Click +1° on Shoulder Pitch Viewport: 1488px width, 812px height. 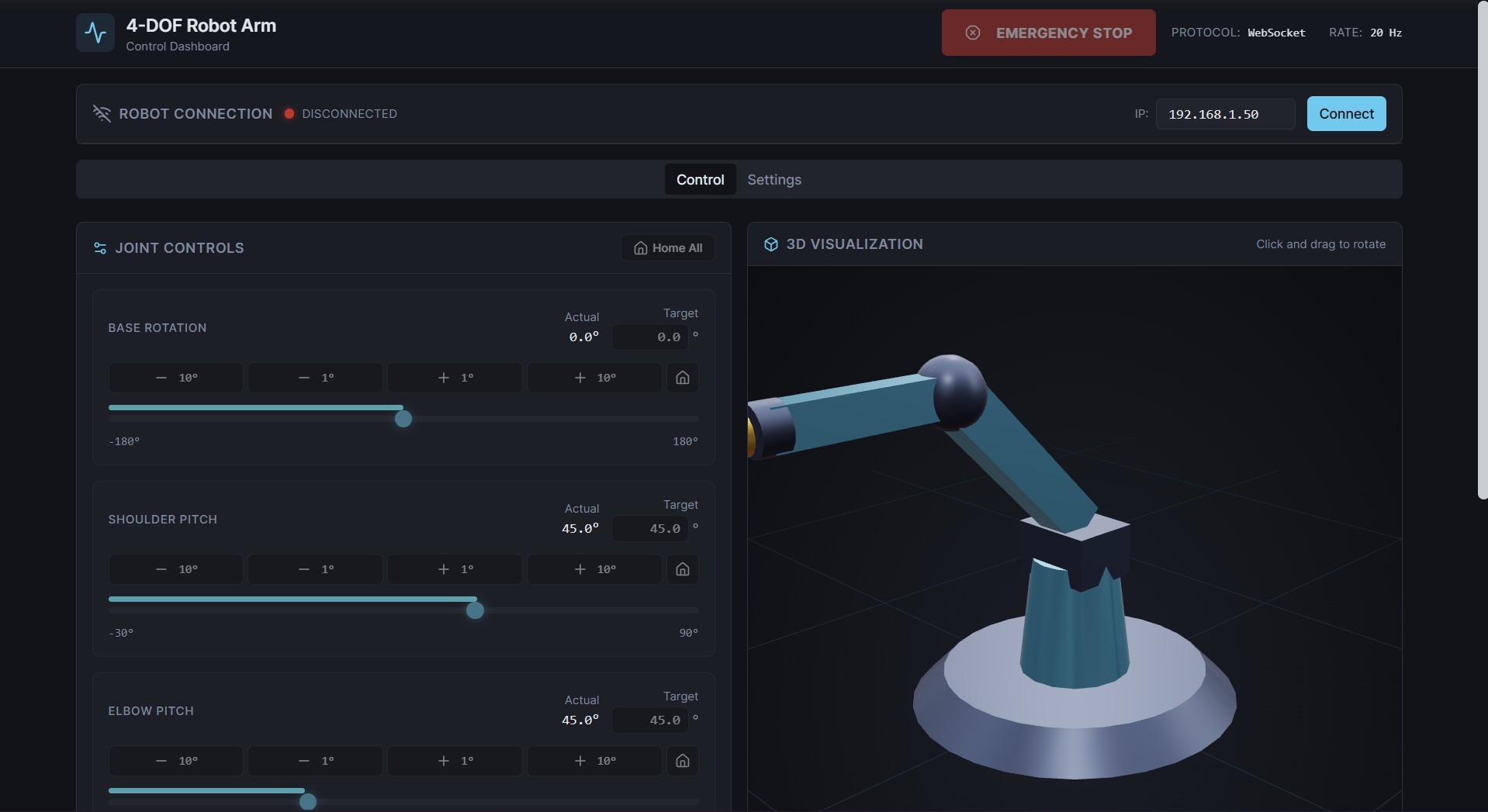[454, 569]
